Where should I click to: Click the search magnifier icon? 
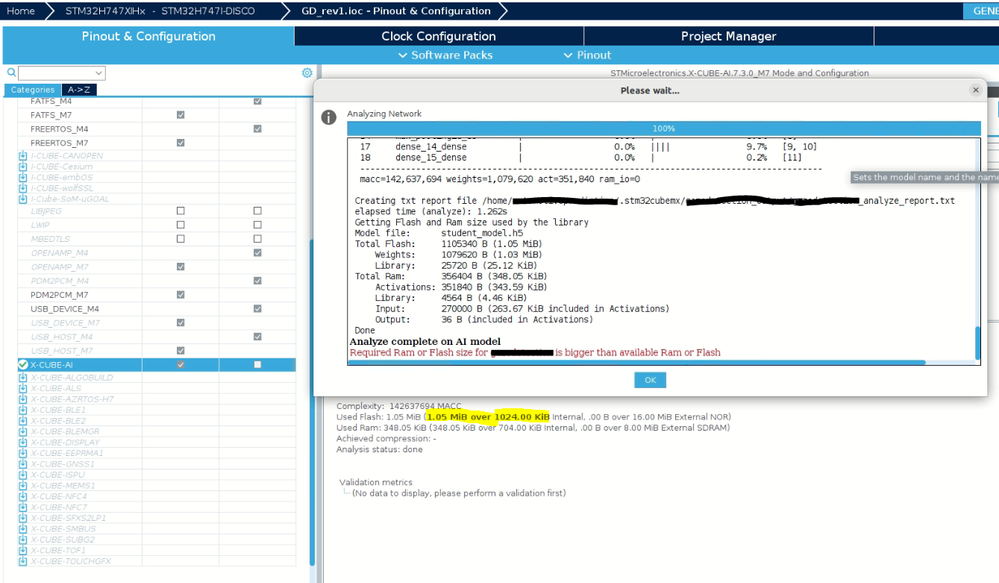11,73
